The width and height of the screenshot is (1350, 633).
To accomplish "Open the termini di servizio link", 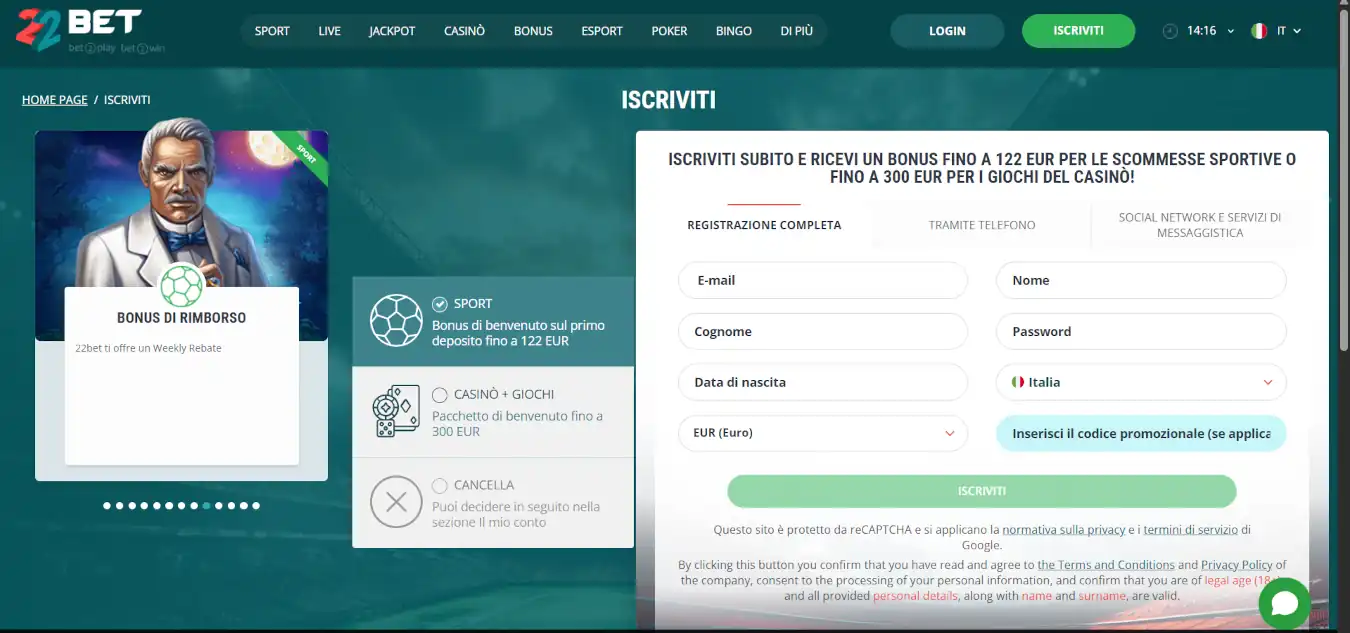I will 1190,530.
